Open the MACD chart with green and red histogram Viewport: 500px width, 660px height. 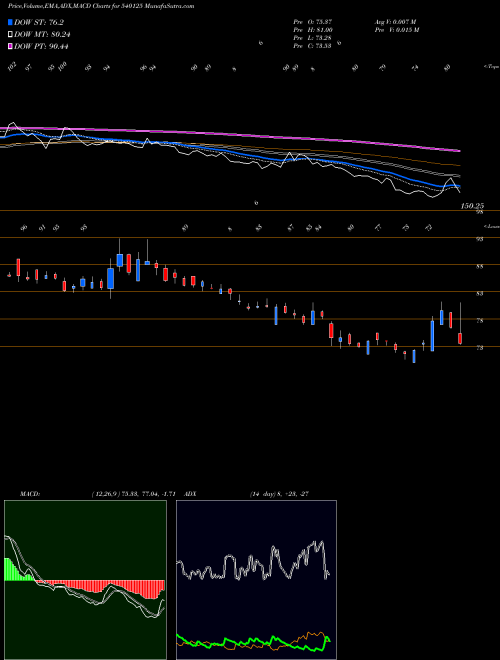tap(85, 580)
